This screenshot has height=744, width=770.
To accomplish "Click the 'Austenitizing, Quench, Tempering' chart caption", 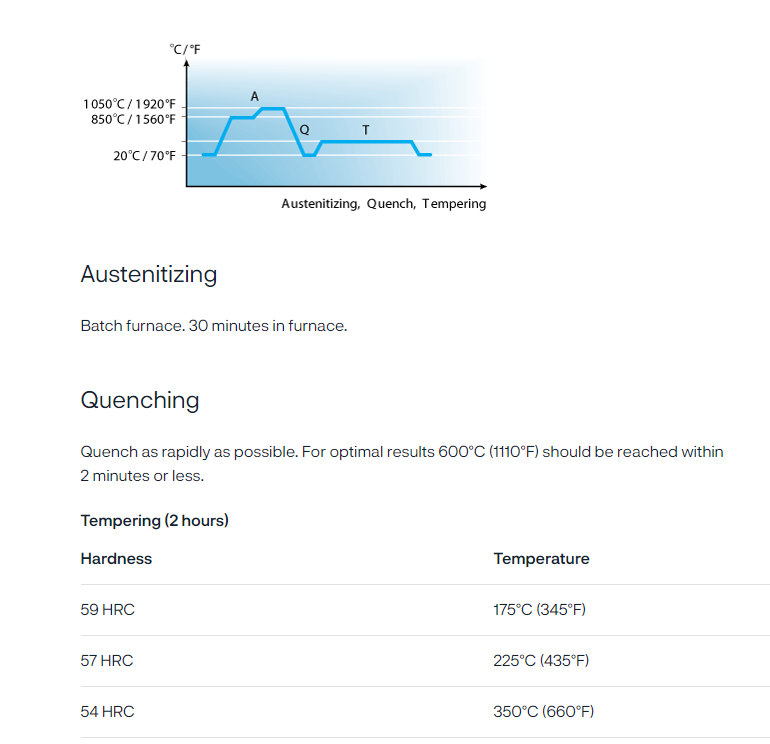I will [384, 204].
